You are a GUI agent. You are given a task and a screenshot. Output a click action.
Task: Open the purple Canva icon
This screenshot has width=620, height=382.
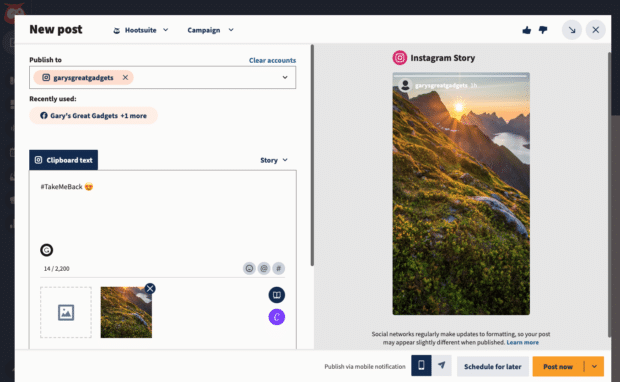(x=277, y=317)
